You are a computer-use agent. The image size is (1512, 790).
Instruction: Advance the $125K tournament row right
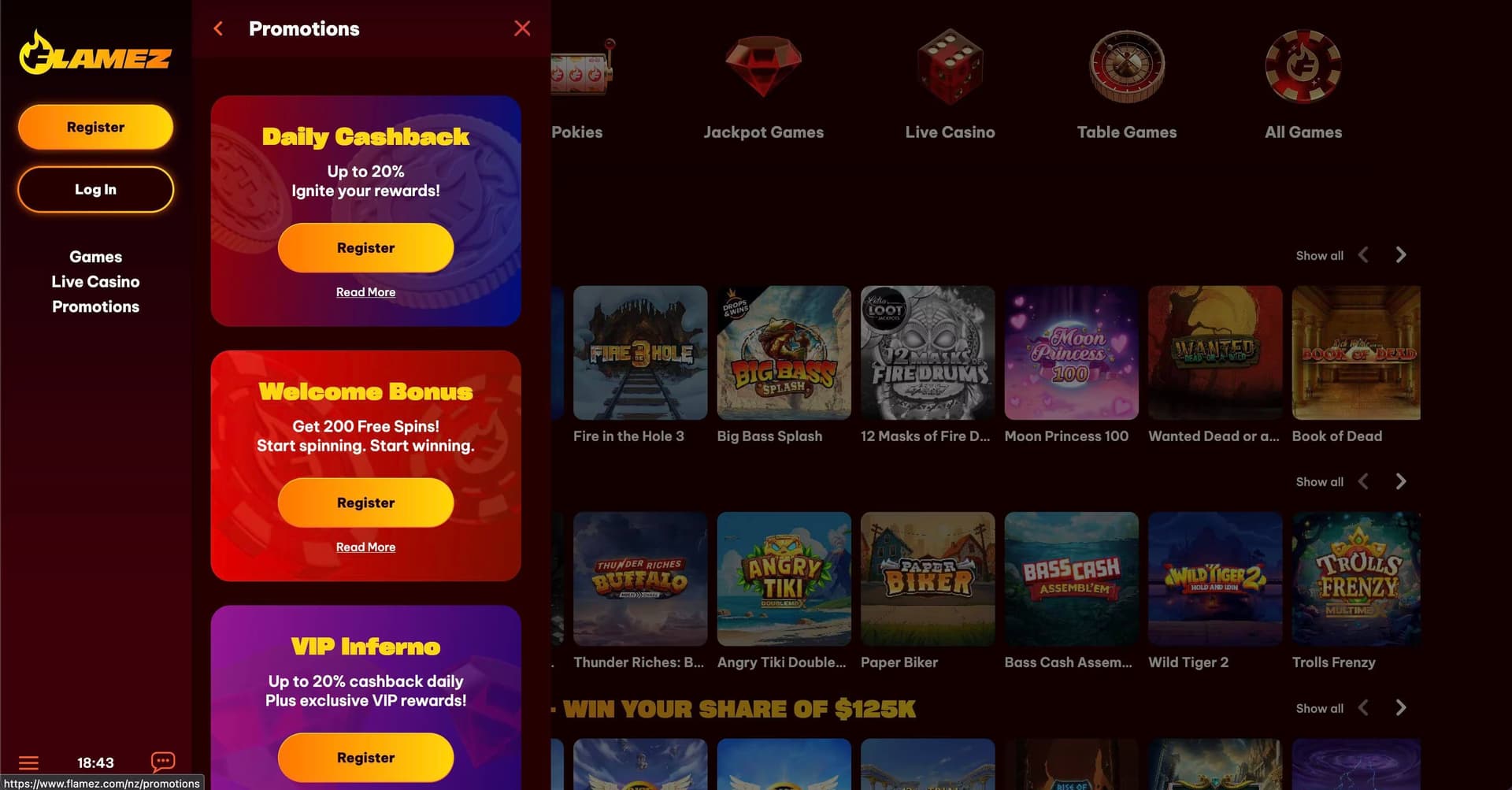pyautogui.click(x=1400, y=708)
